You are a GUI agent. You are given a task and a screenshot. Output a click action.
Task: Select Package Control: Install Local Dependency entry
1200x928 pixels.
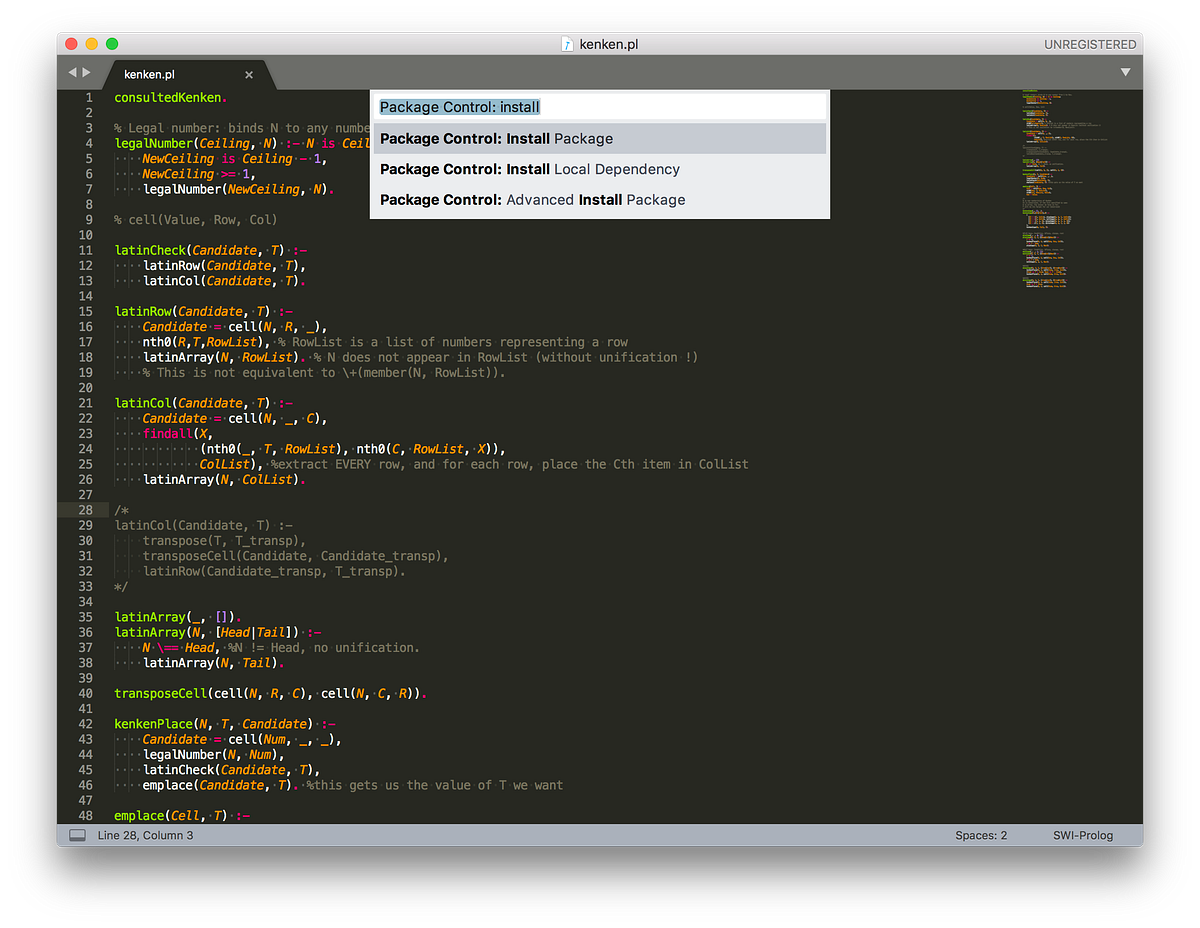tap(528, 169)
